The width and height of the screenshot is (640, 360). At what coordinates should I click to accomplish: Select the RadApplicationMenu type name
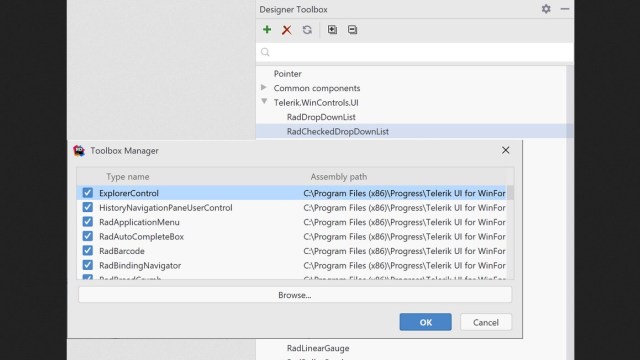(139, 222)
